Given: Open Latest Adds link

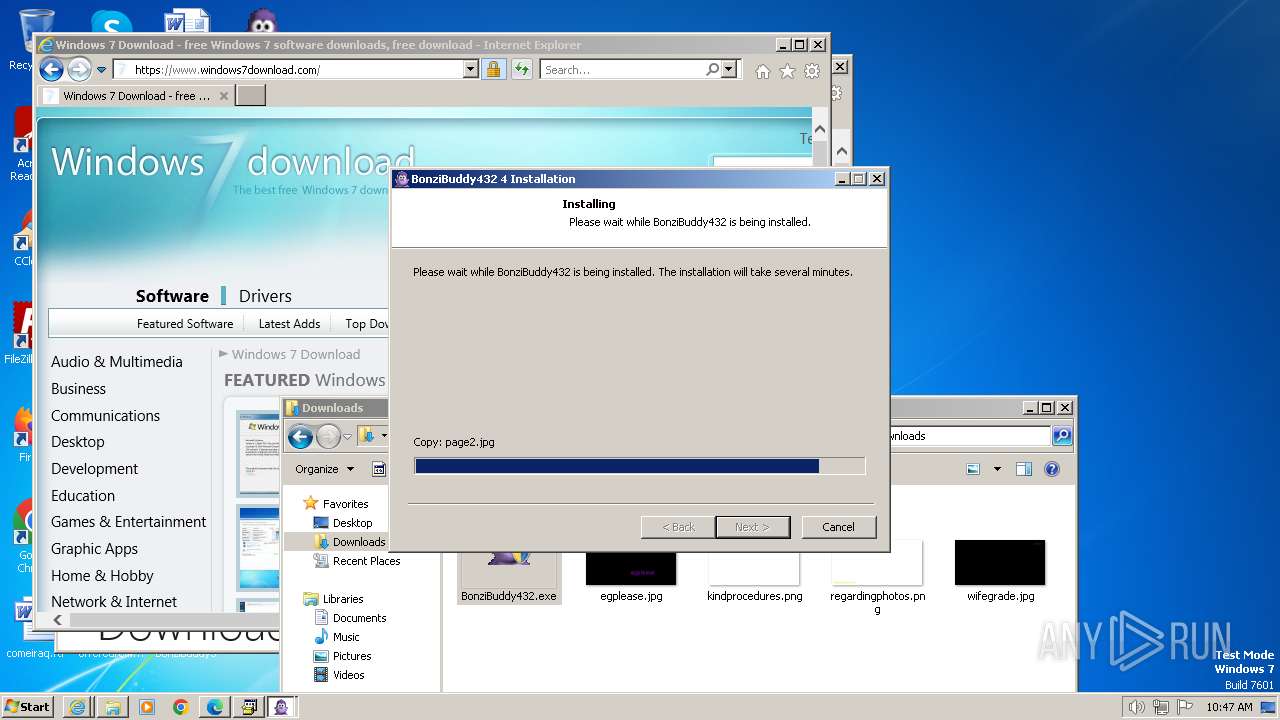Looking at the screenshot, I should [x=289, y=323].
